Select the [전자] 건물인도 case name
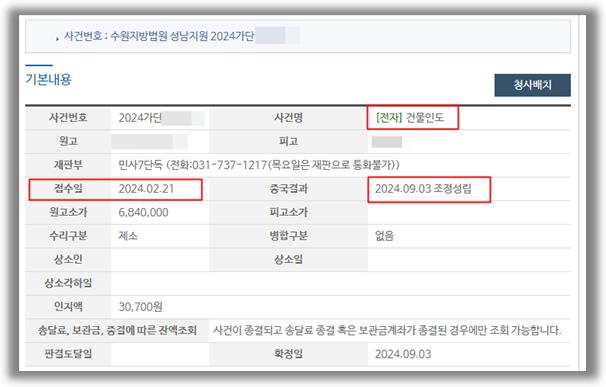This screenshot has width=606, height=387. click(x=410, y=118)
